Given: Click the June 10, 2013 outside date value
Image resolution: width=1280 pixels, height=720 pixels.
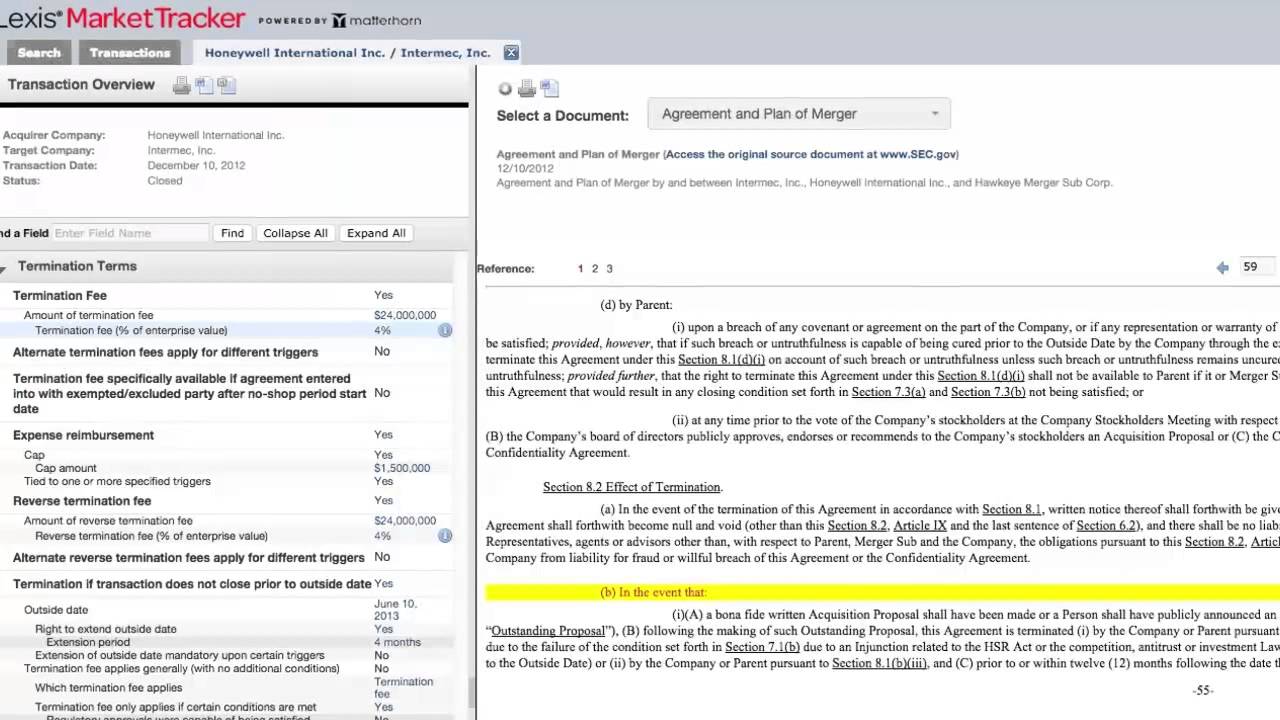Looking at the screenshot, I should pyautogui.click(x=395, y=610).
